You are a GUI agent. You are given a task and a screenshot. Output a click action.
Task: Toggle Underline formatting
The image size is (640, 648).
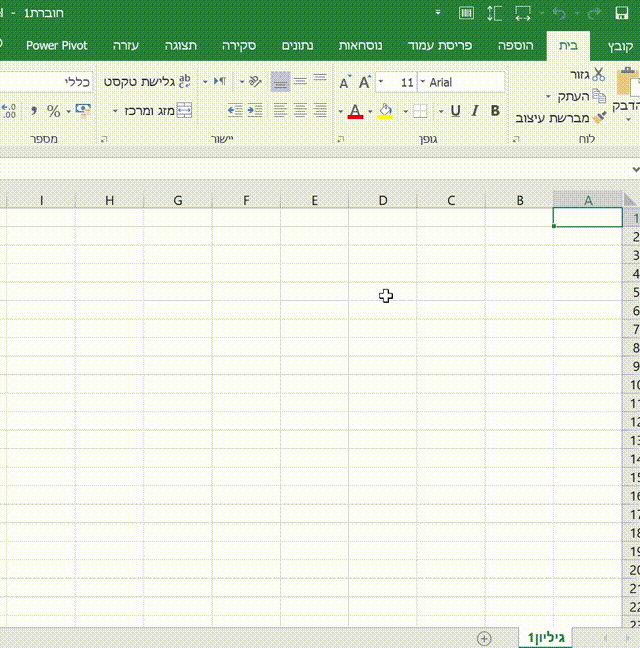[x=455, y=110]
